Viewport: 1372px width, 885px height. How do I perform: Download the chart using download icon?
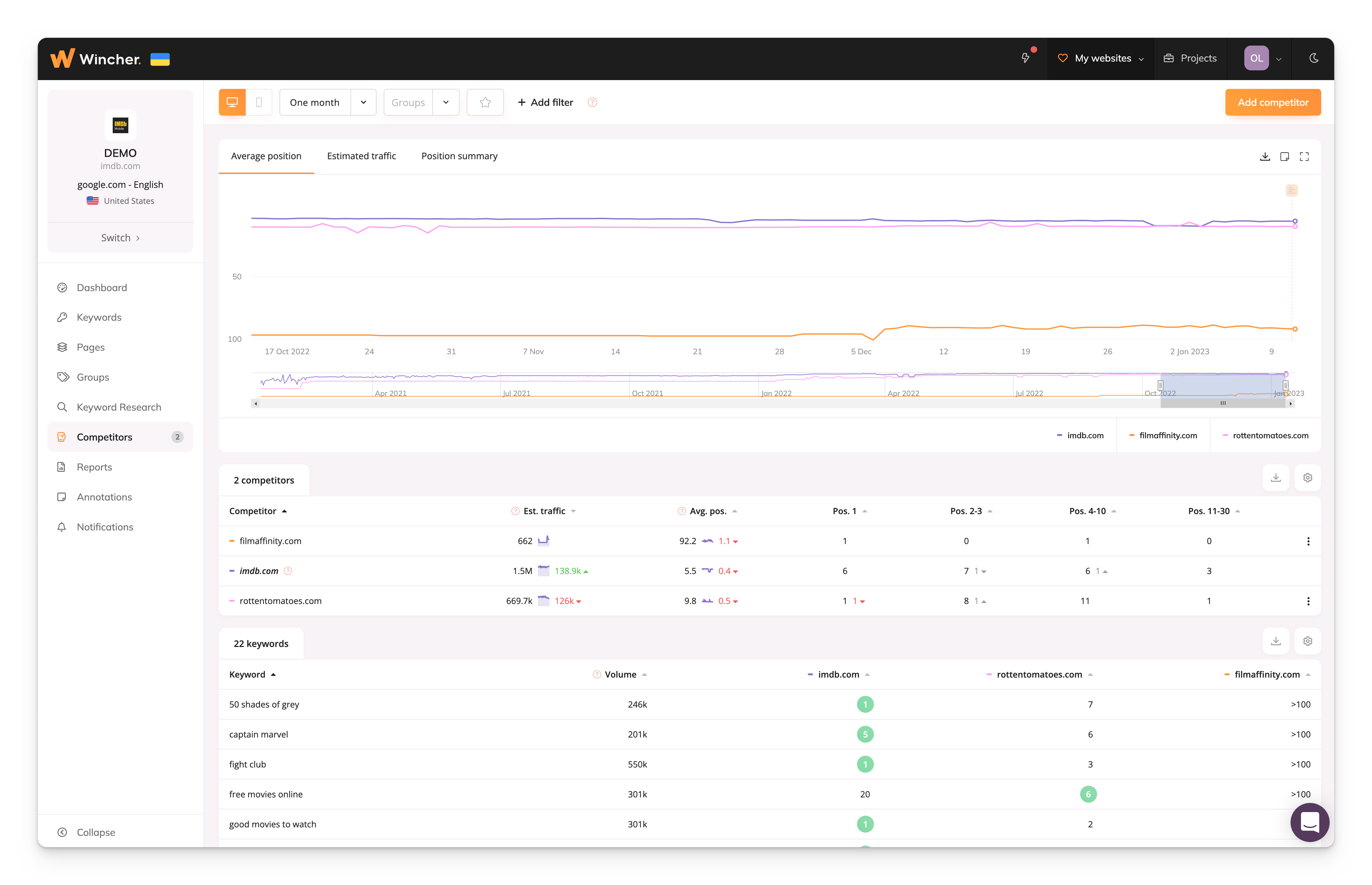1265,156
